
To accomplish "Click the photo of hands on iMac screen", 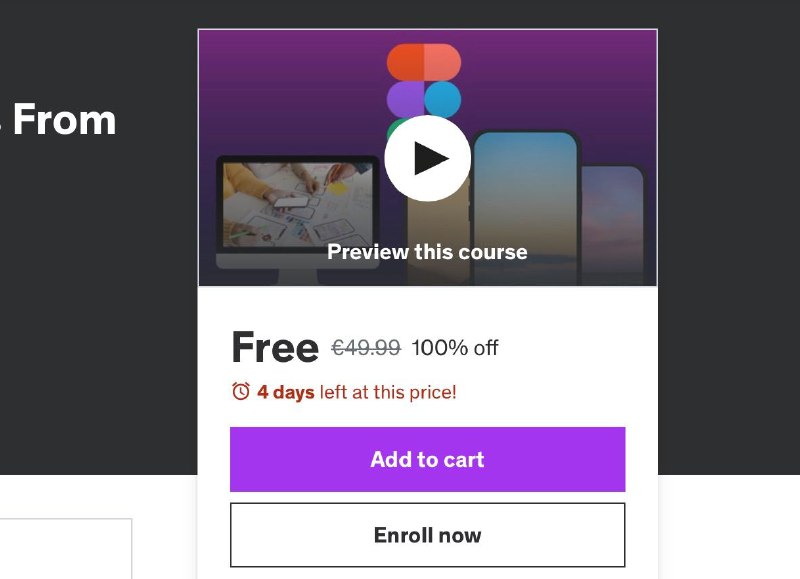I will [298, 205].
